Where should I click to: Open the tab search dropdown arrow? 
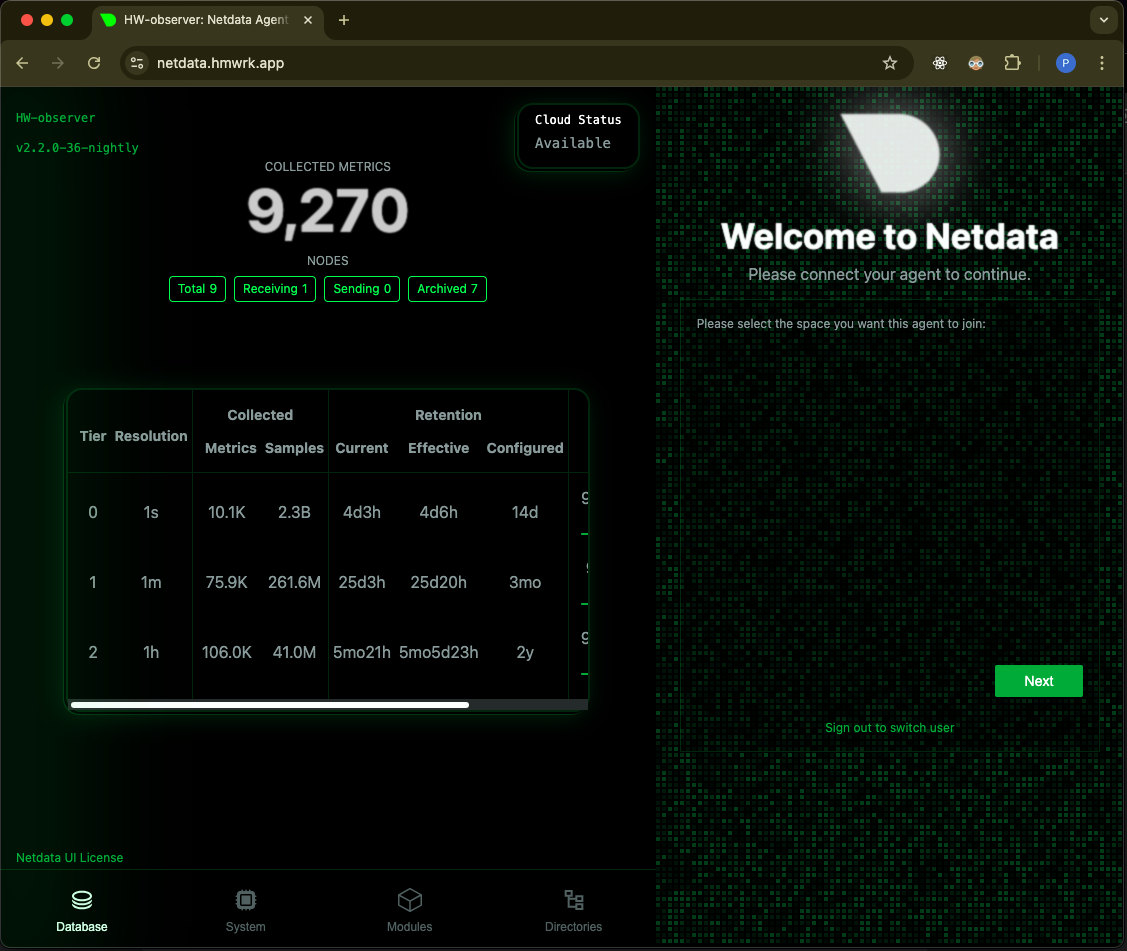[1103, 20]
